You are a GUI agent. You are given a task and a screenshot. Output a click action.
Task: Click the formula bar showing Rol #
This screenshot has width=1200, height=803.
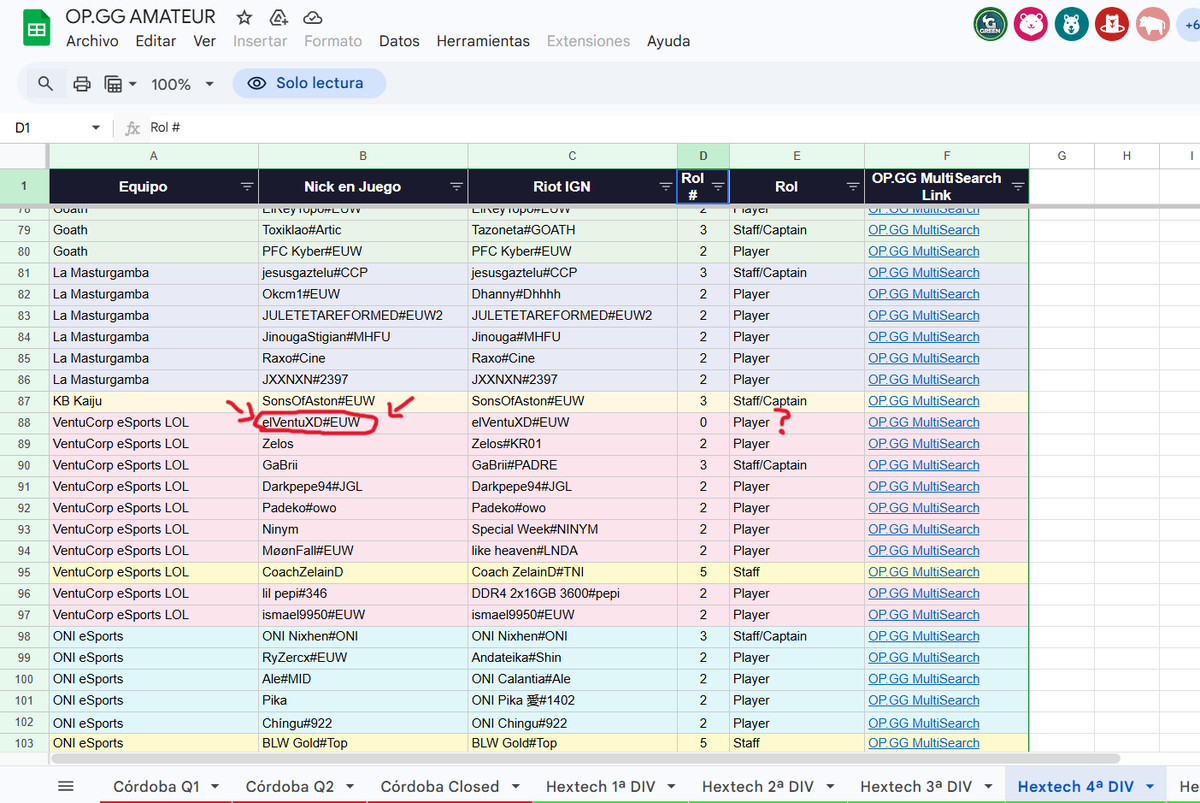click(670, 128)
